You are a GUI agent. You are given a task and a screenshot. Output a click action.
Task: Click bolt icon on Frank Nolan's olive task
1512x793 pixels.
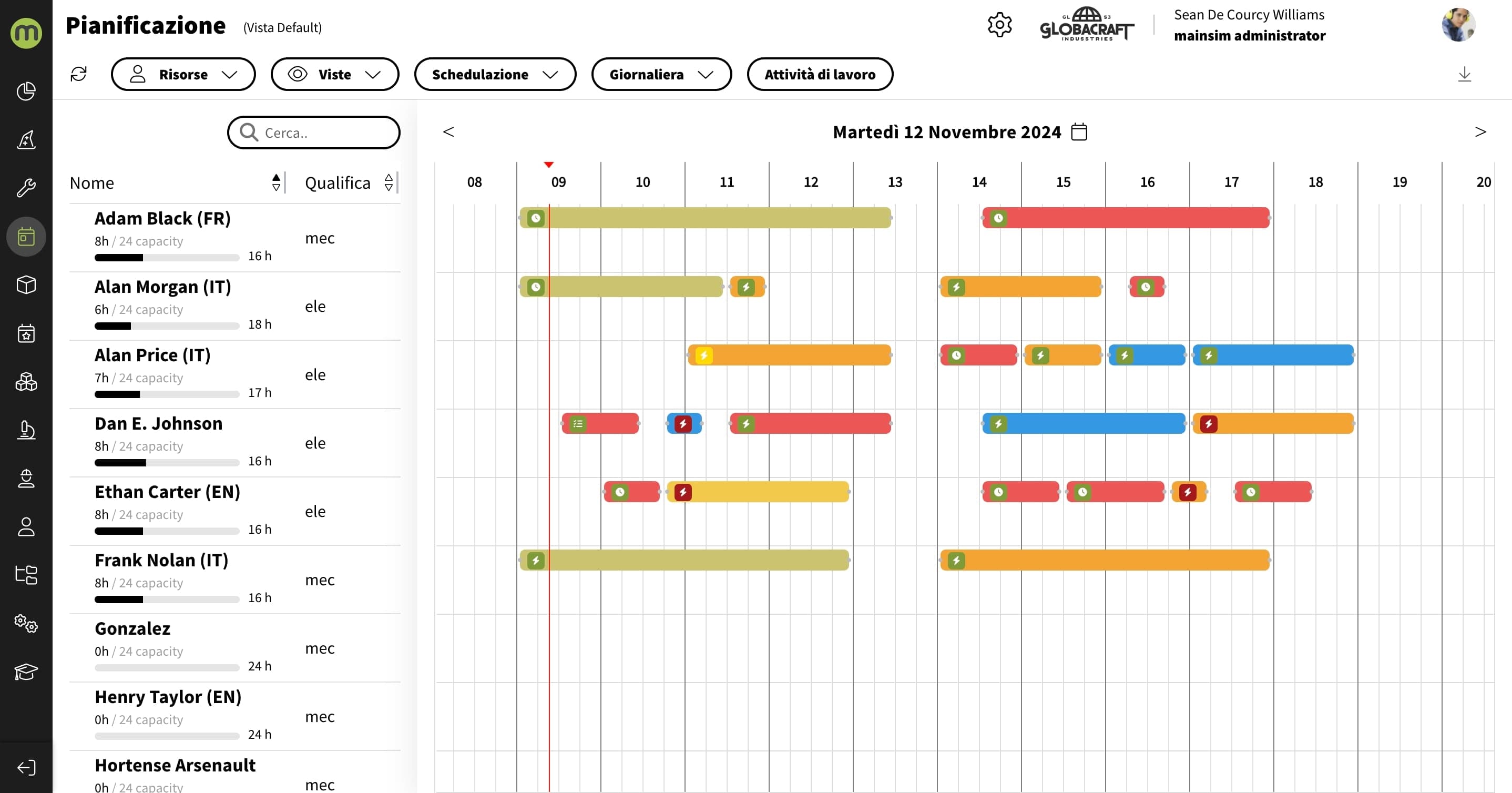(535, 560)
